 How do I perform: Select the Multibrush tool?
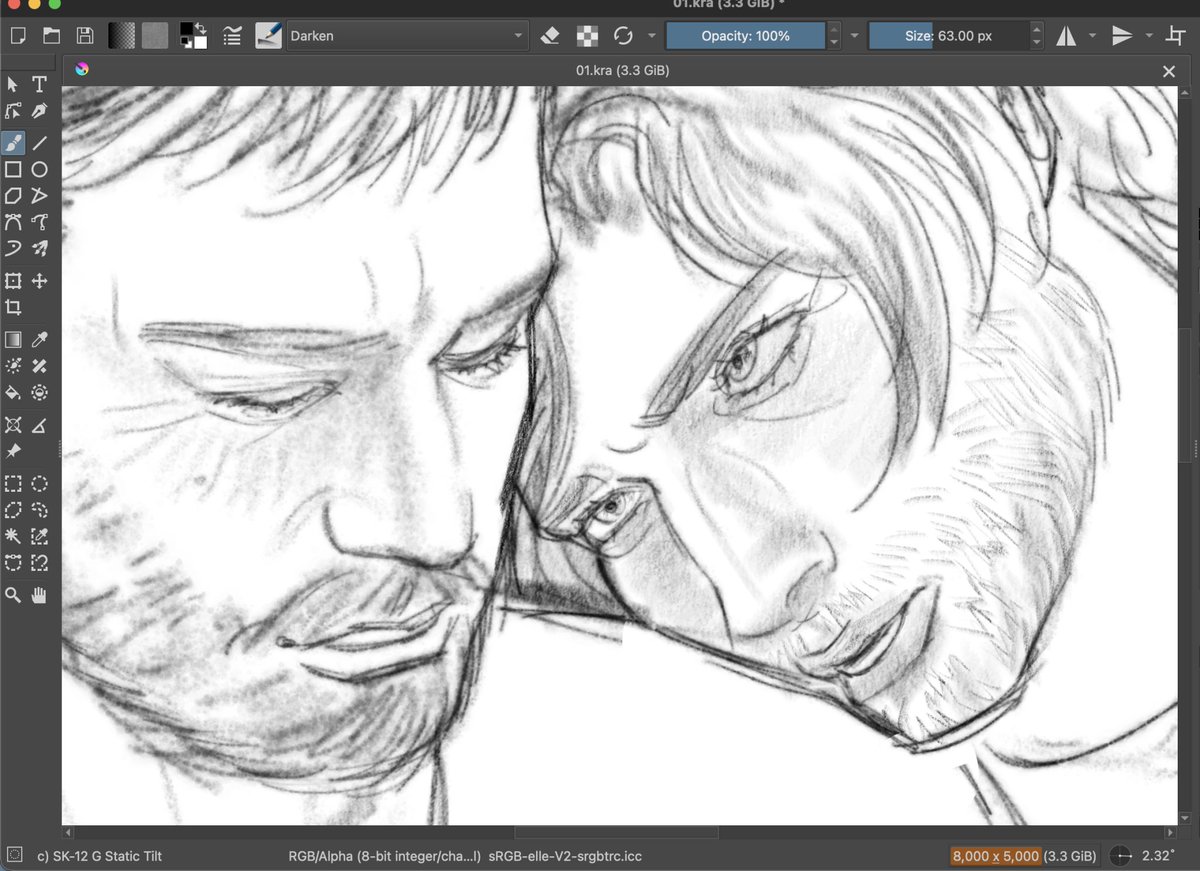[x=39, y=248]
